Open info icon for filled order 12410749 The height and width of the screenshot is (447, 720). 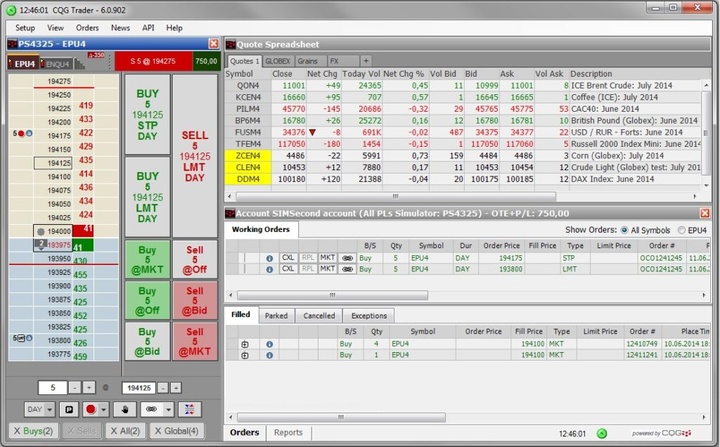(x=270, y=344)
